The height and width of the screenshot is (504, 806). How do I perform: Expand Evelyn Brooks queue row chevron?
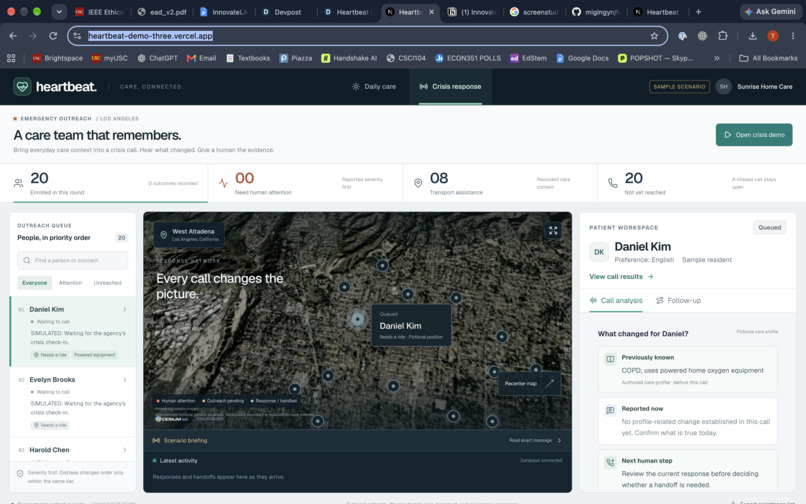tap(124, 380)
